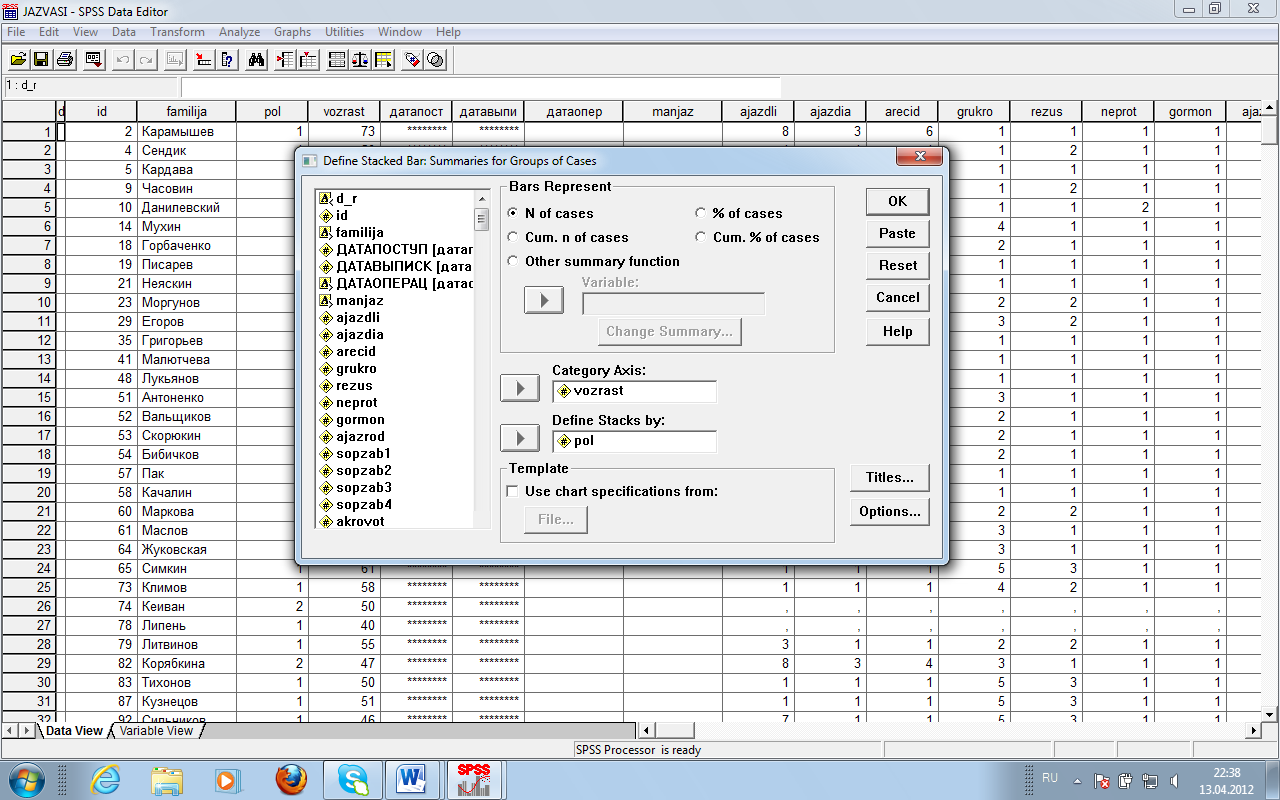The width and height of the screenshot is (1280, 800).
Task: Click the Cancel button
Action: coord(897,297)
